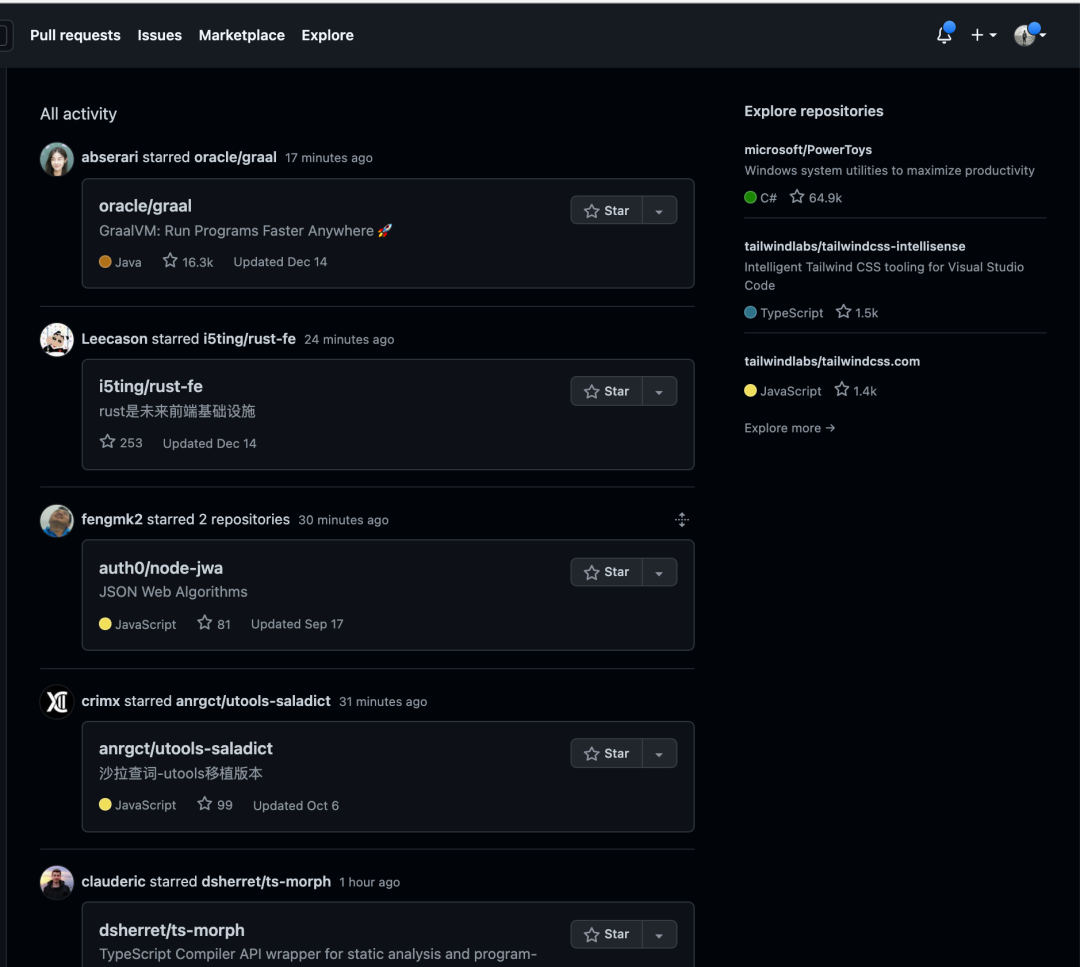Open oracle/graal link in activity header

click(235, 157)
